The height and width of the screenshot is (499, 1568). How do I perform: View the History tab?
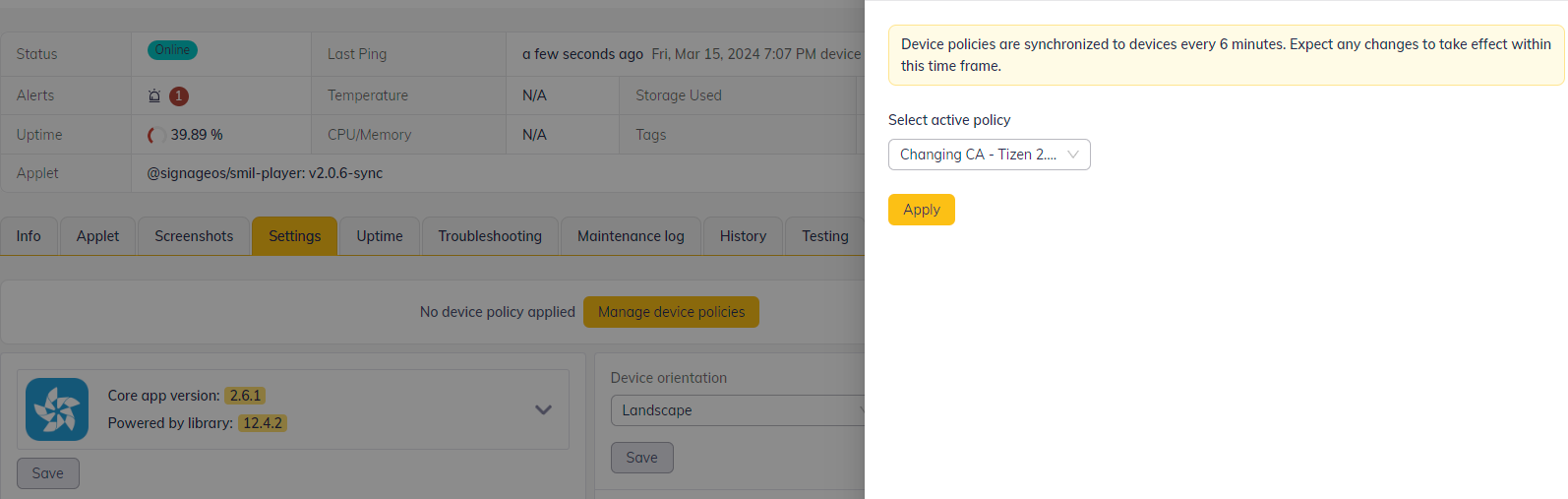coord(743,236)
